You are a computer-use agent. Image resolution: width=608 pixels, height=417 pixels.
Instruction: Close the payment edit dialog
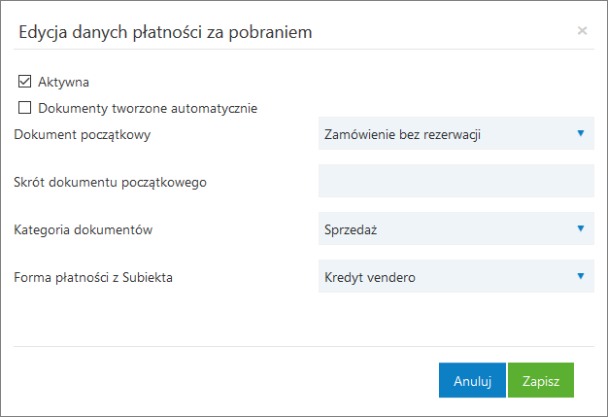pyautogui.click(x=582, y=31)
